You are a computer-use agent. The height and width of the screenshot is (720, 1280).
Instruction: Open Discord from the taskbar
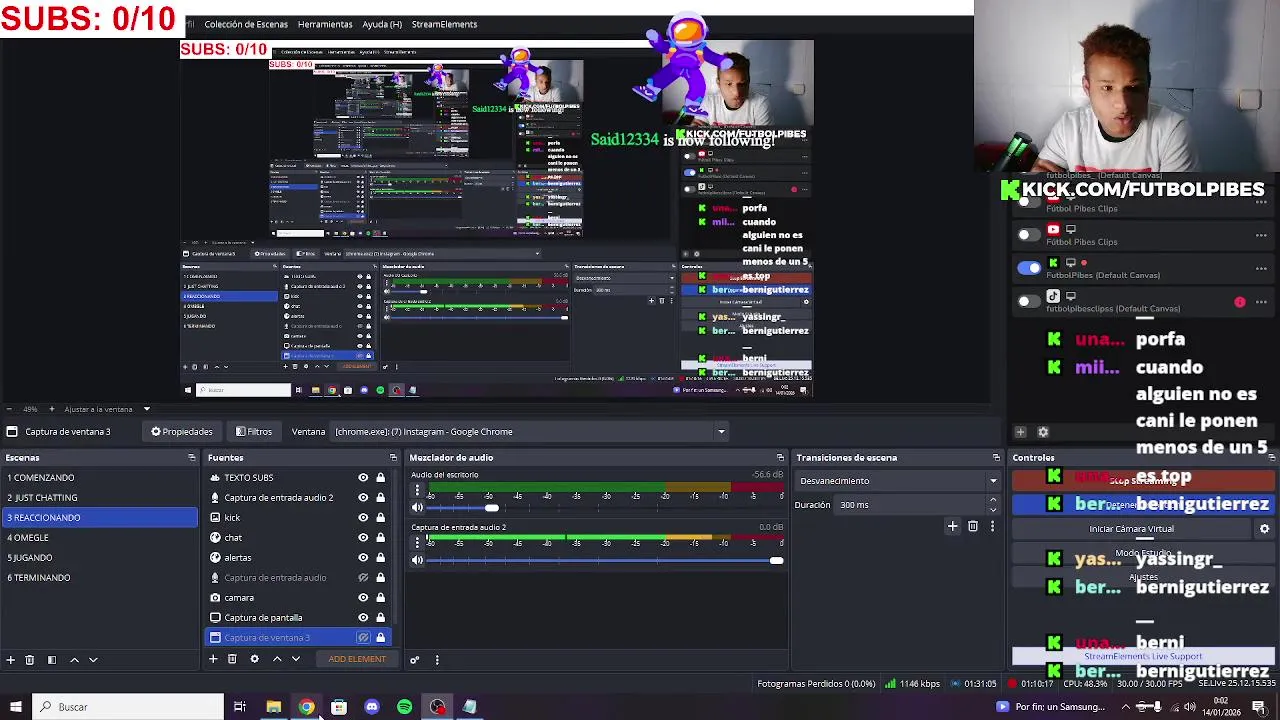(372, 707)
